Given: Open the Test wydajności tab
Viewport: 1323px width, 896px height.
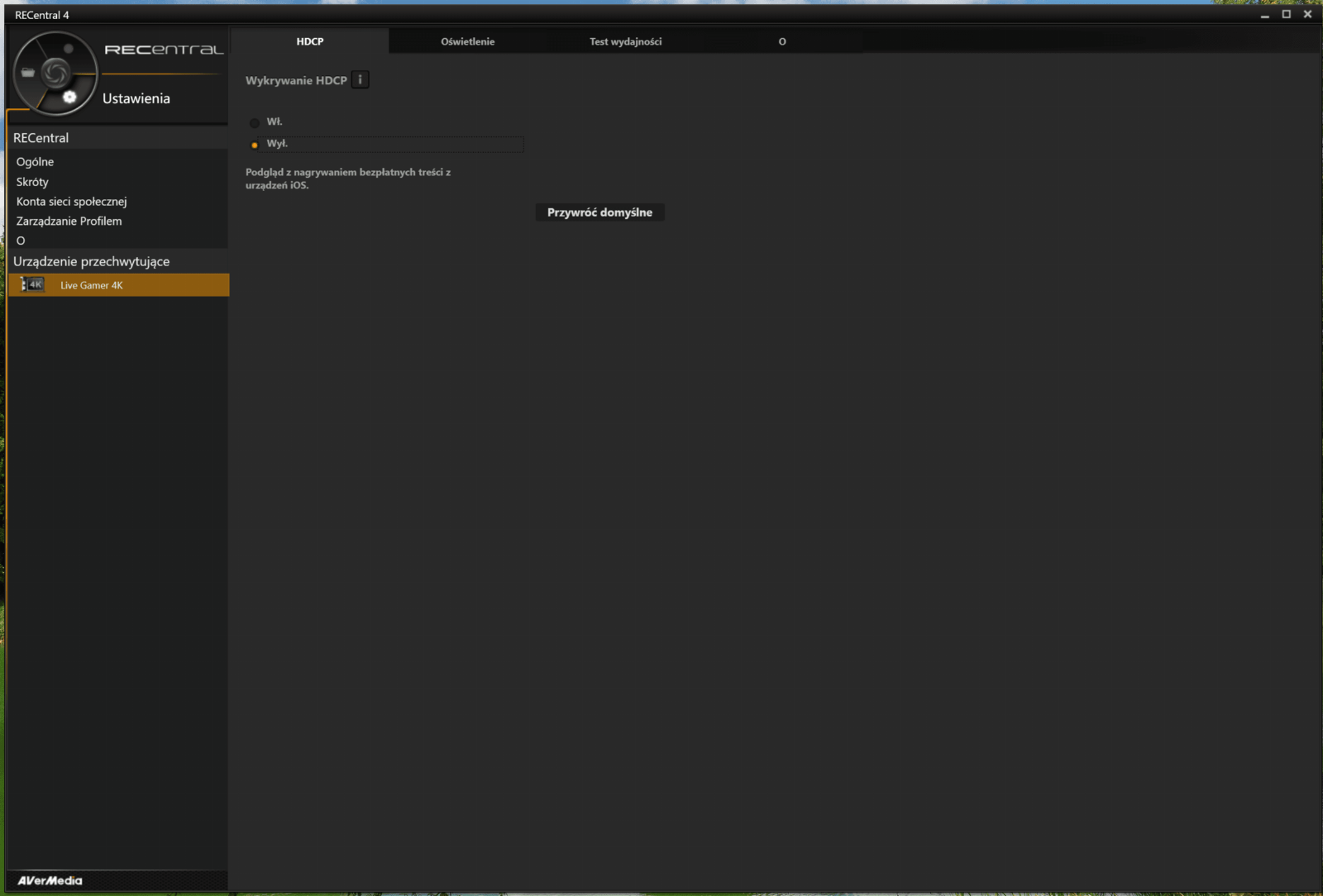Looking at the screenshot, I should (625, 41).
